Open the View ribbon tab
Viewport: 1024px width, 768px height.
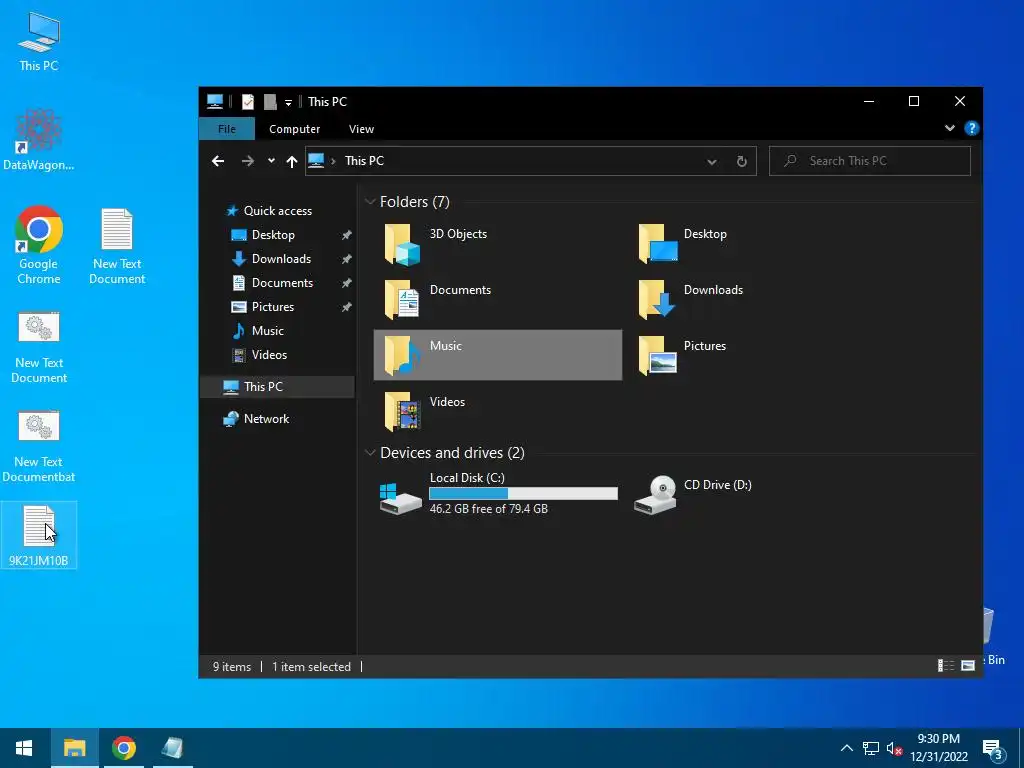(361, 129)
